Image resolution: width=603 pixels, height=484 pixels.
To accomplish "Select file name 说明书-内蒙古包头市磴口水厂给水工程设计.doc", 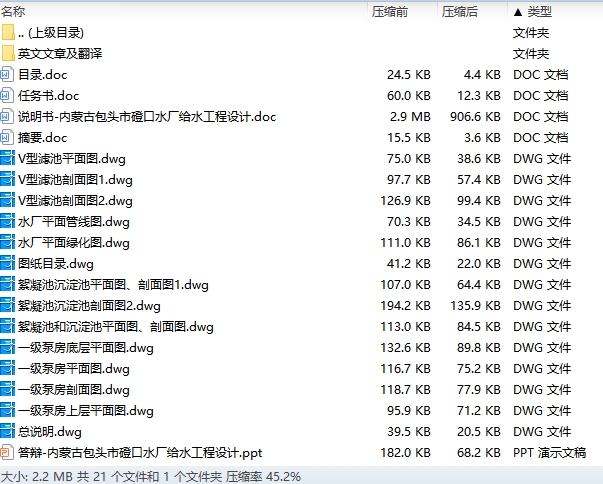I will [147, 116].
